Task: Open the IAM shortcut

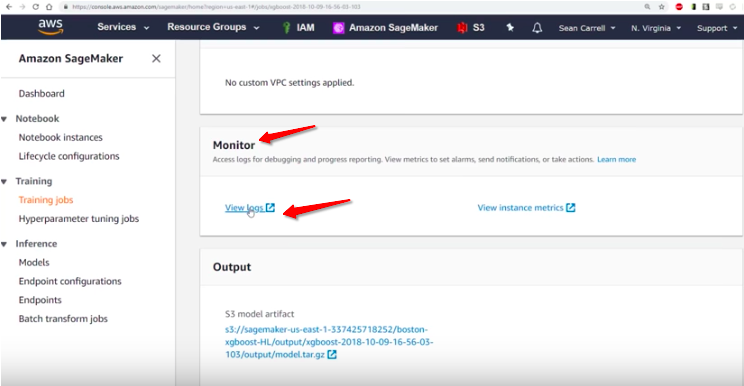Action: tap(298, 28)
